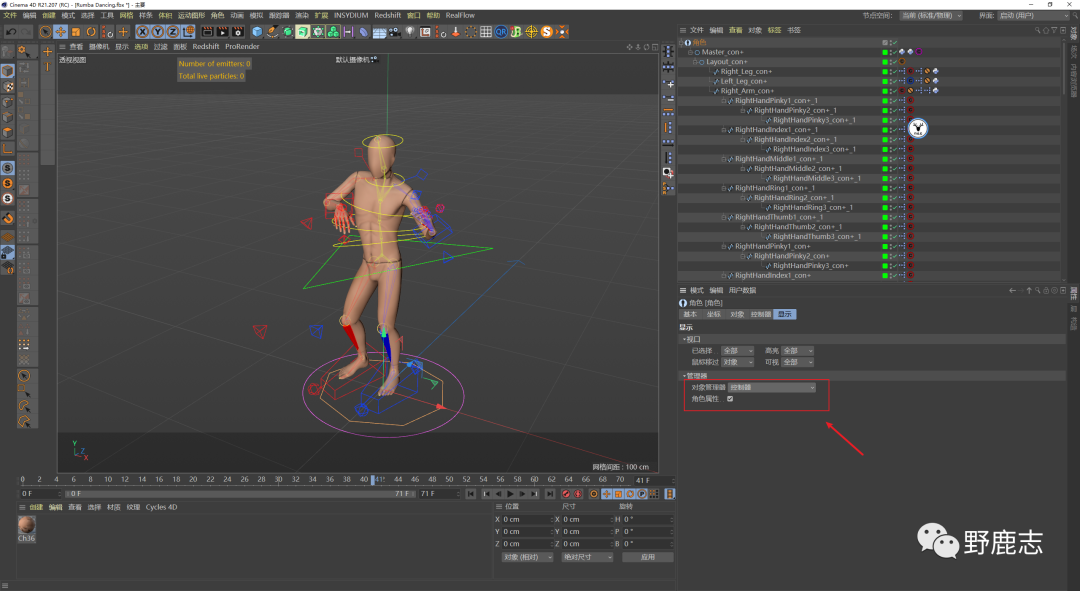The width and height of the screenshot is (1080, 591).
Task: Open the 角色 menu in menu bar
Action: pos(217,16)
